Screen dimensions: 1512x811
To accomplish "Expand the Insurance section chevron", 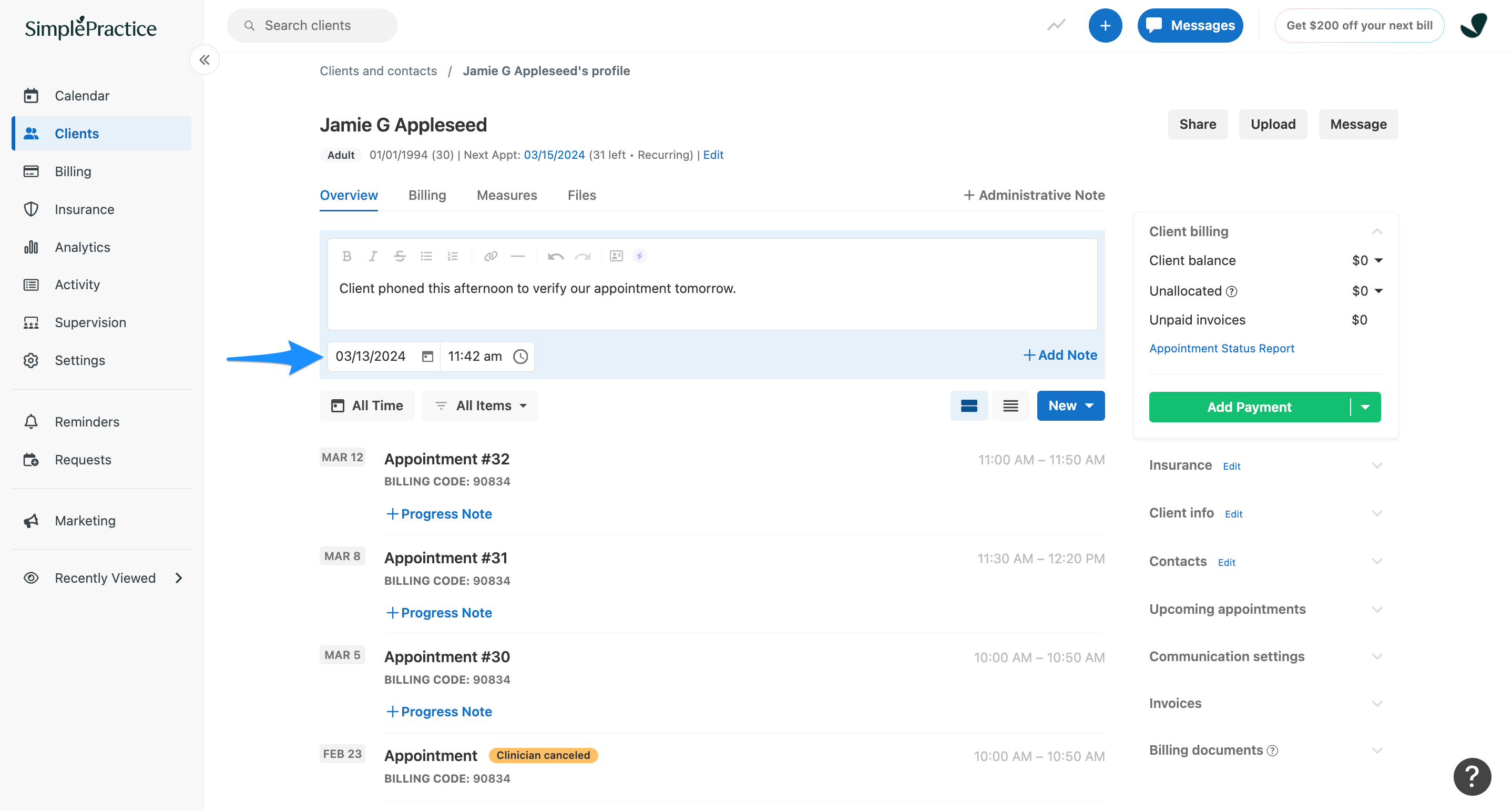I will (x=1377, y=465).
